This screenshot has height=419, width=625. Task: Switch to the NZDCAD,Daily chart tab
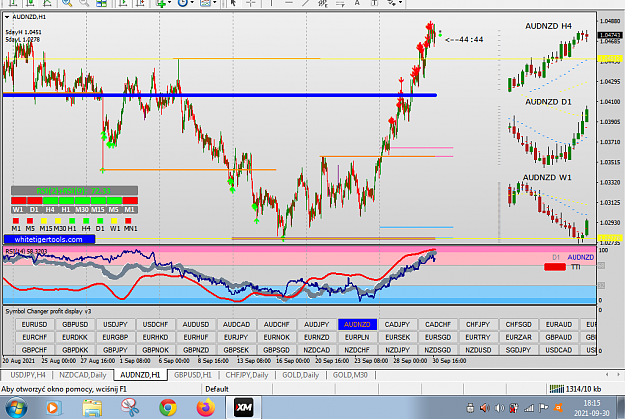click(x=83, y=375)
